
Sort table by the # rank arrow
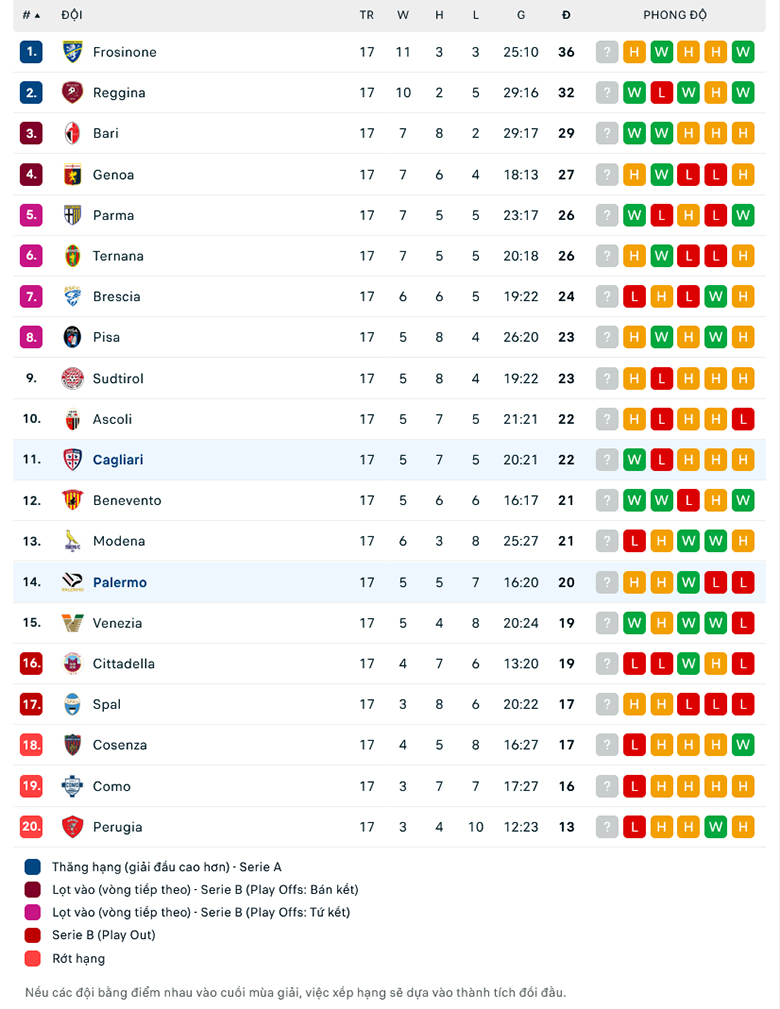(32, 15)
